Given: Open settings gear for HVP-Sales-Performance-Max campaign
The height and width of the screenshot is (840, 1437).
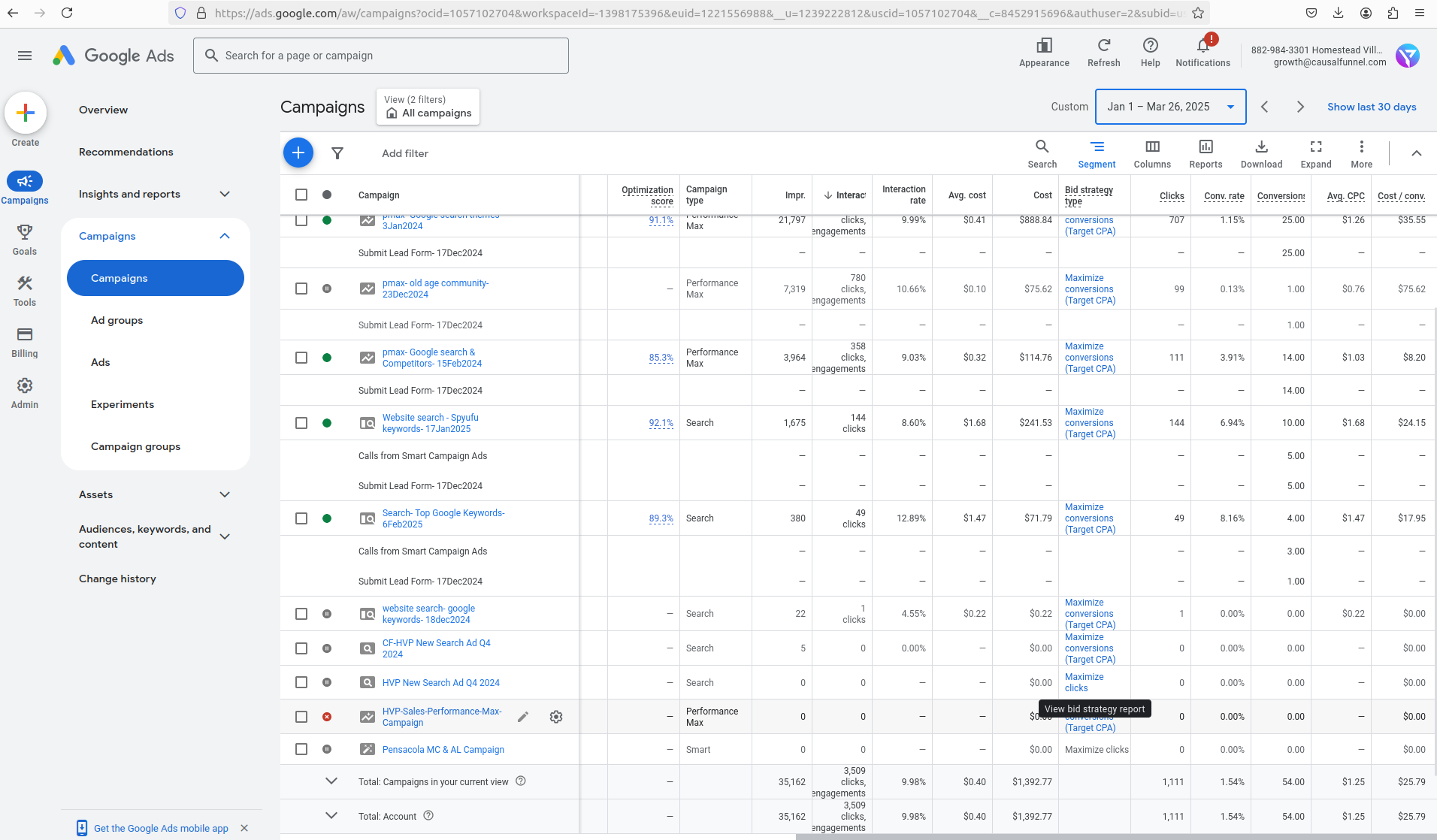Looking at the screenshot, I should click(556, 717).
